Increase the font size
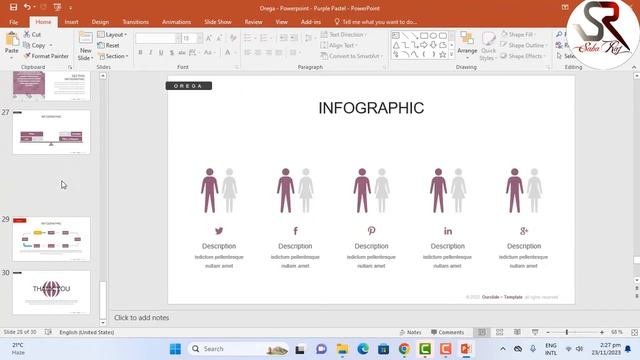This screenshot has width=640, height=360. 209,38
